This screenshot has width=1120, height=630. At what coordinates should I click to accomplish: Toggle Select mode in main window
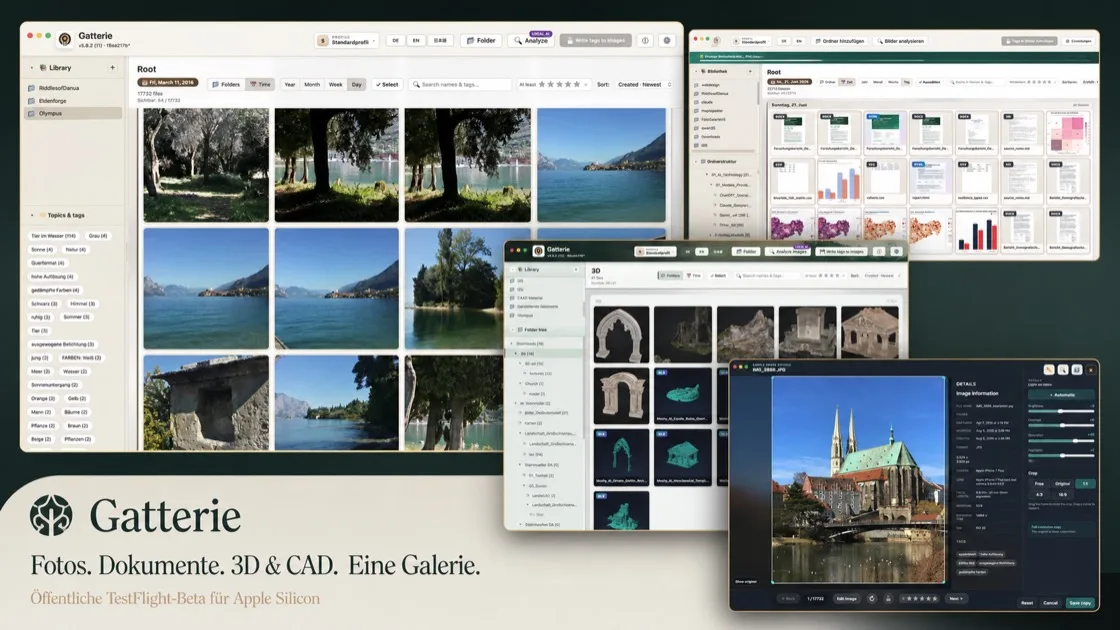[388, 84]
